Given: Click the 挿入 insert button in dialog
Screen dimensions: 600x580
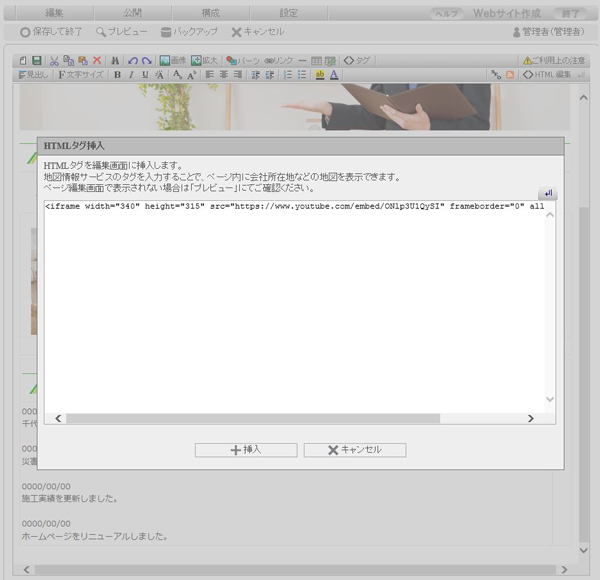Looking at the screenshot, I should pos(246,450).
